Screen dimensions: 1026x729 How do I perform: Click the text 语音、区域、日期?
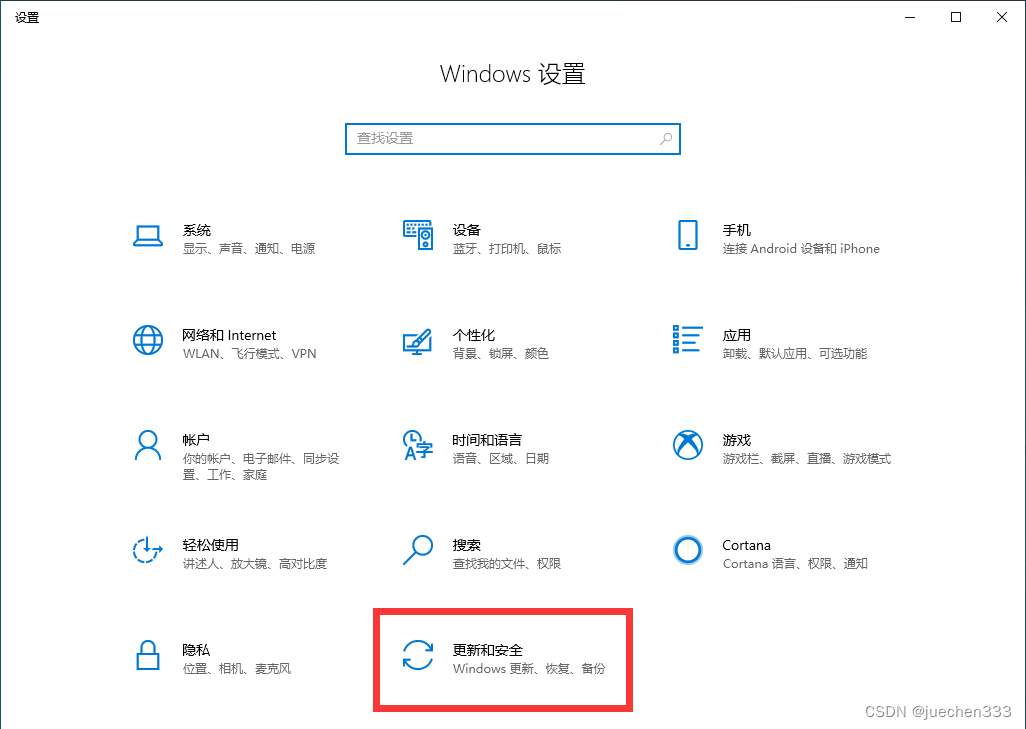tap(501, 459)
